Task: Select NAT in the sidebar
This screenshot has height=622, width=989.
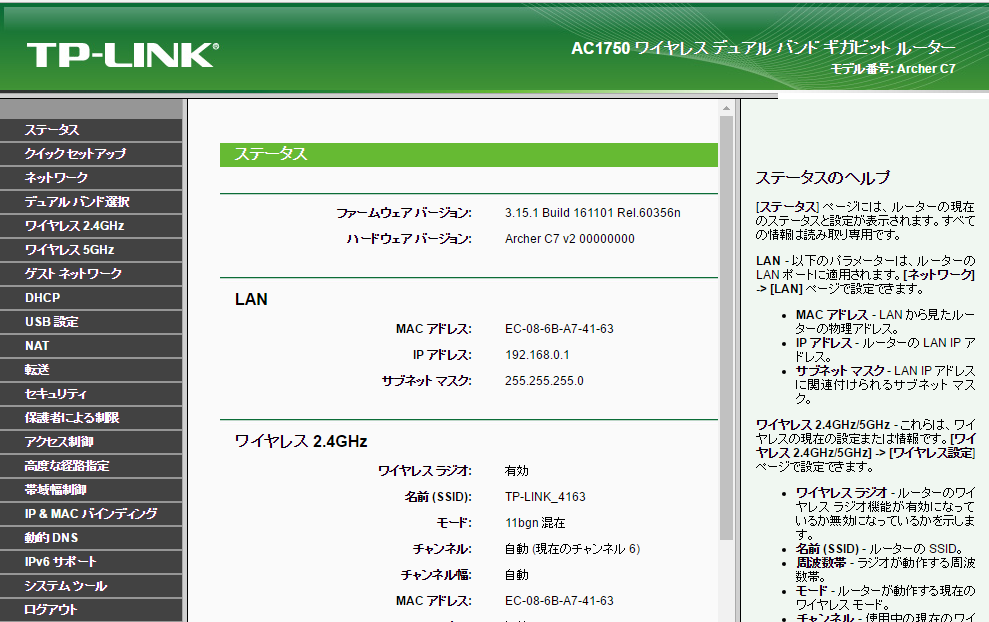Action: tap(91, 346)
